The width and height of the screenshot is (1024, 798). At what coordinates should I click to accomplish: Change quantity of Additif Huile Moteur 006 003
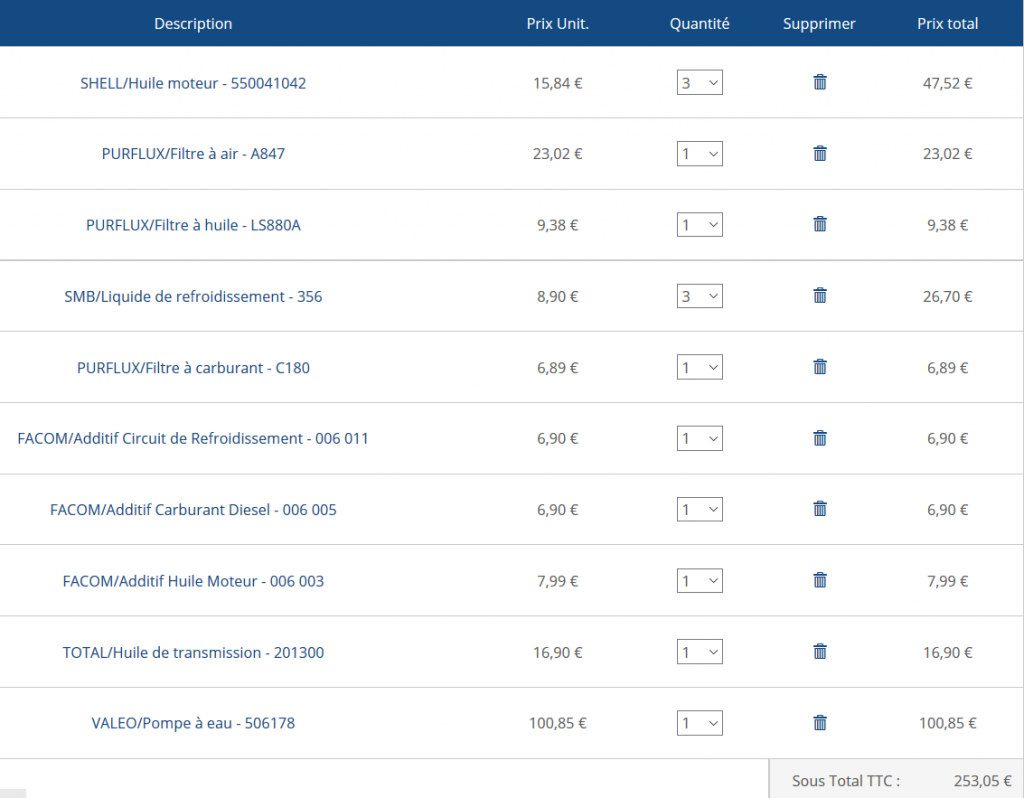coord(699,581)
